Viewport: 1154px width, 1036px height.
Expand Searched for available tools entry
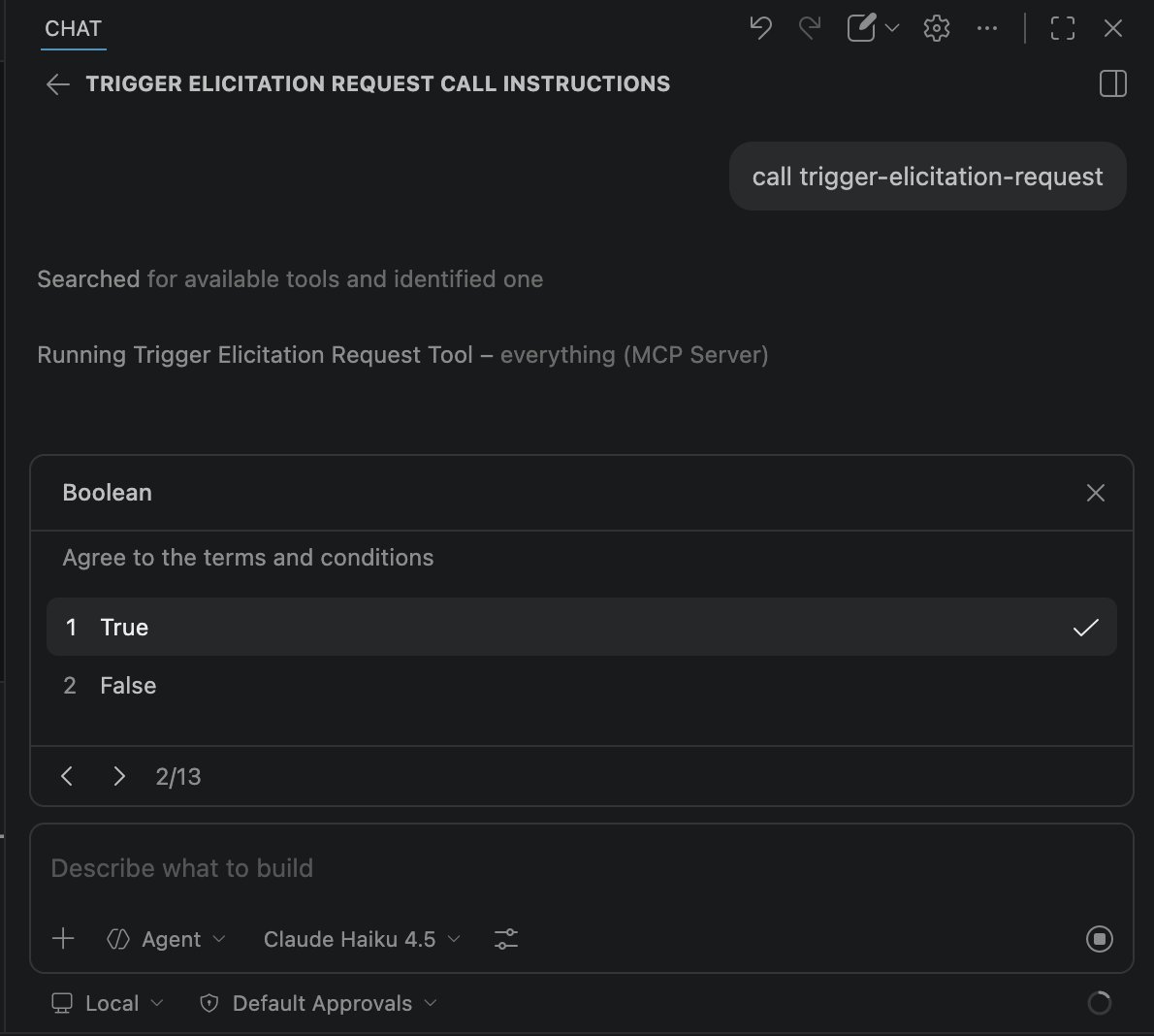tap(290, 279)
